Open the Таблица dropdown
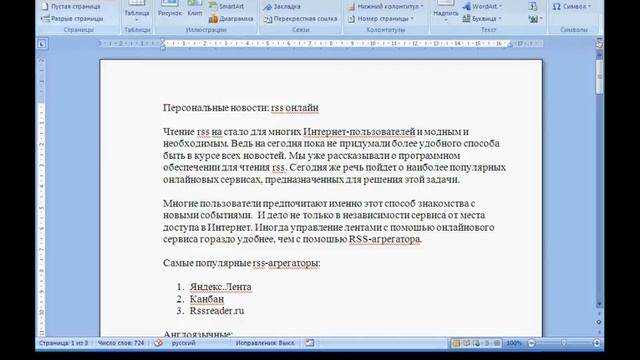The width and height of the screenshot is (640, 360). point(137,12)
